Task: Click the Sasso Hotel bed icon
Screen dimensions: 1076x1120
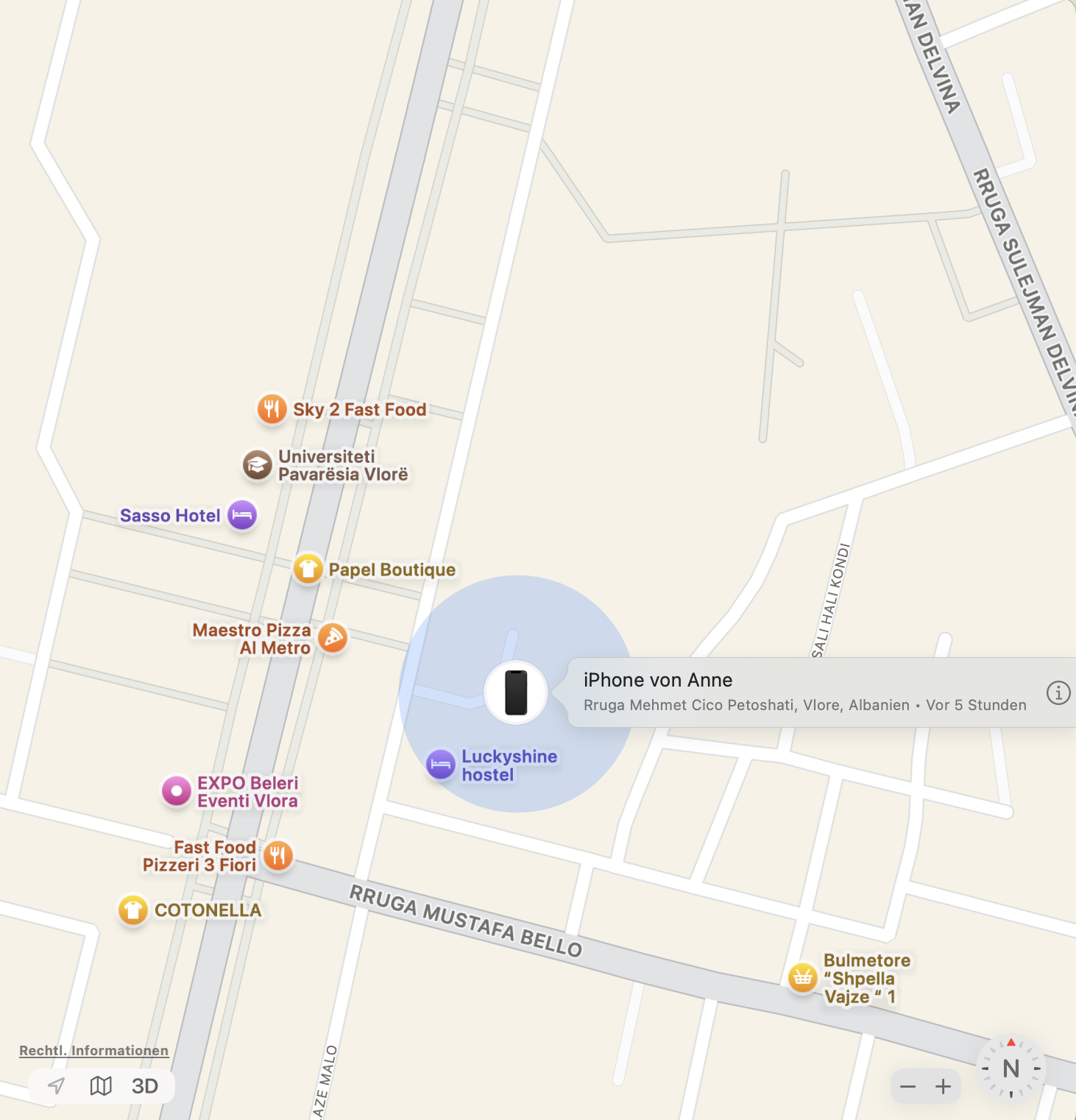Action: (242, 515)
